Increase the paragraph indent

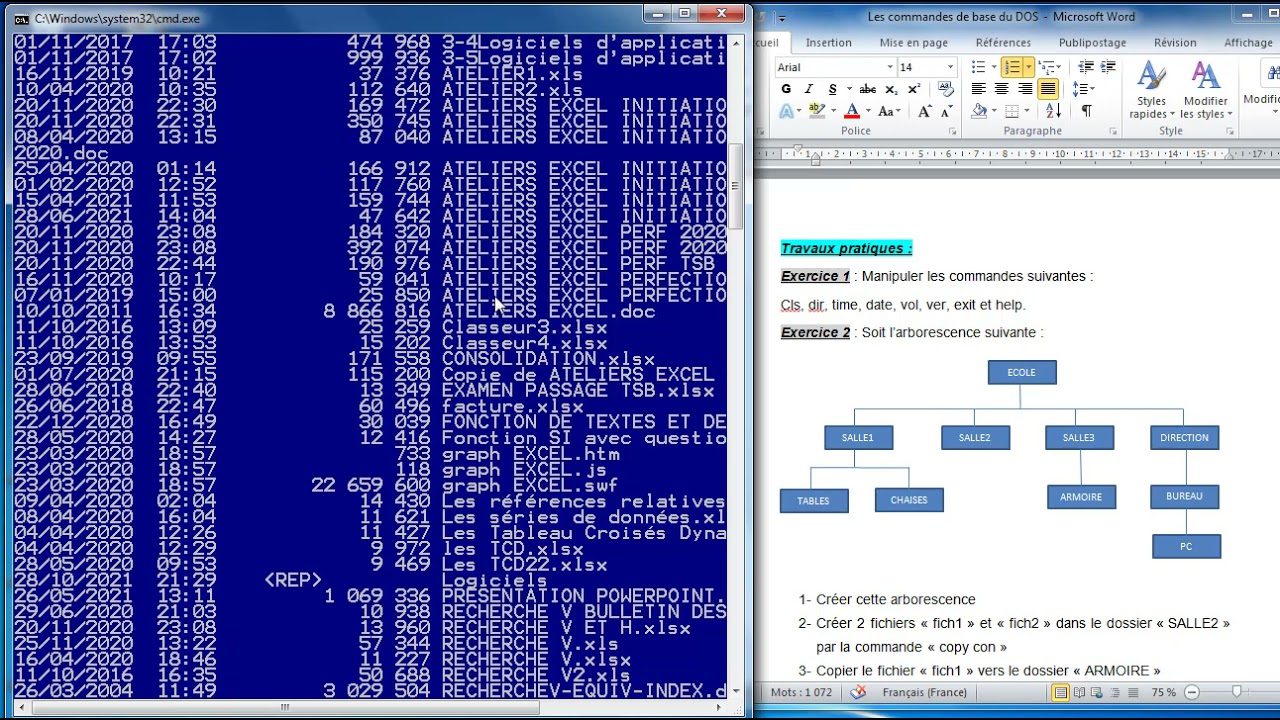[1108, 67]
